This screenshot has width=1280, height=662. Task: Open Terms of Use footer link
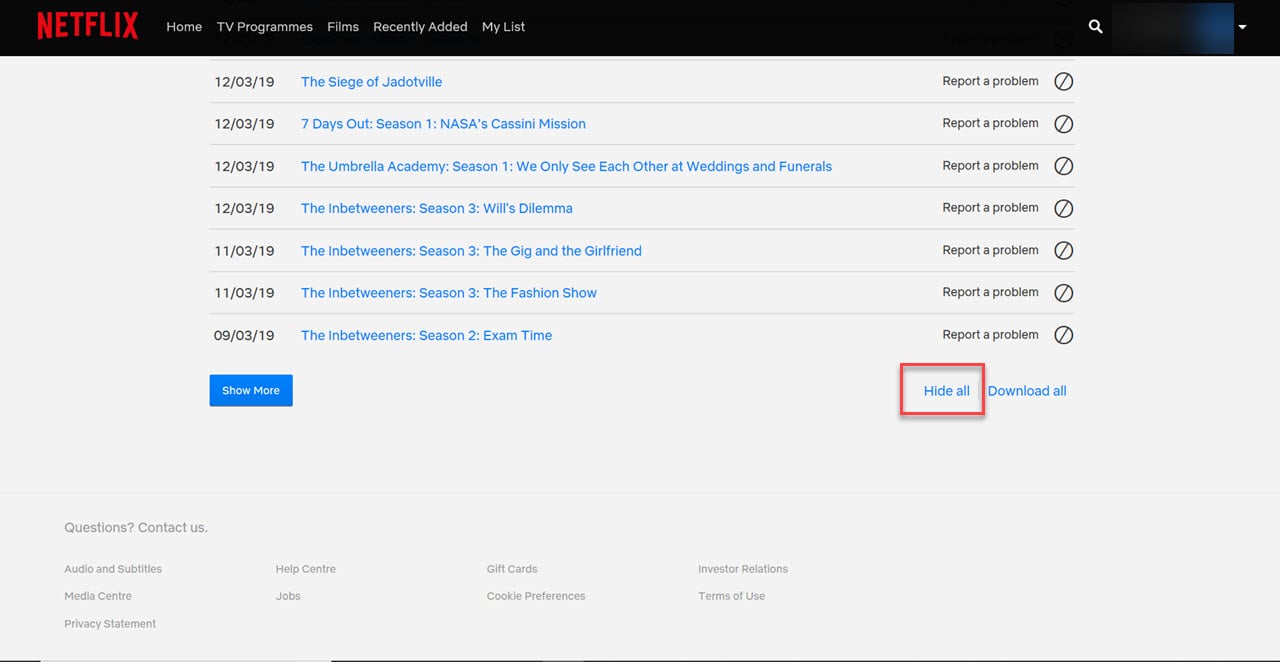[x=732, y=596]
